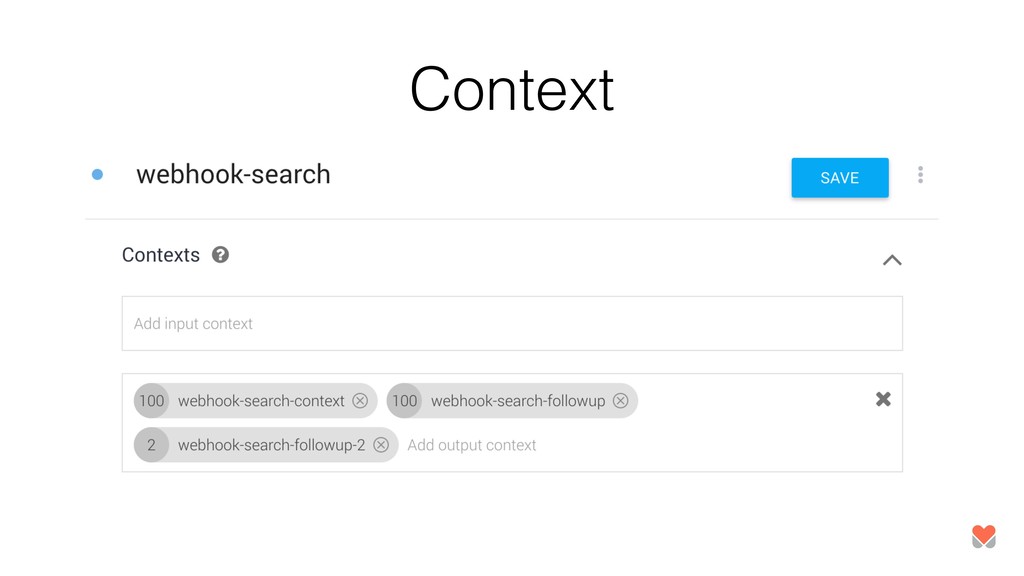Click the Contexts help question mark icon
The image size is (1024, 576).
click(220, 255)
